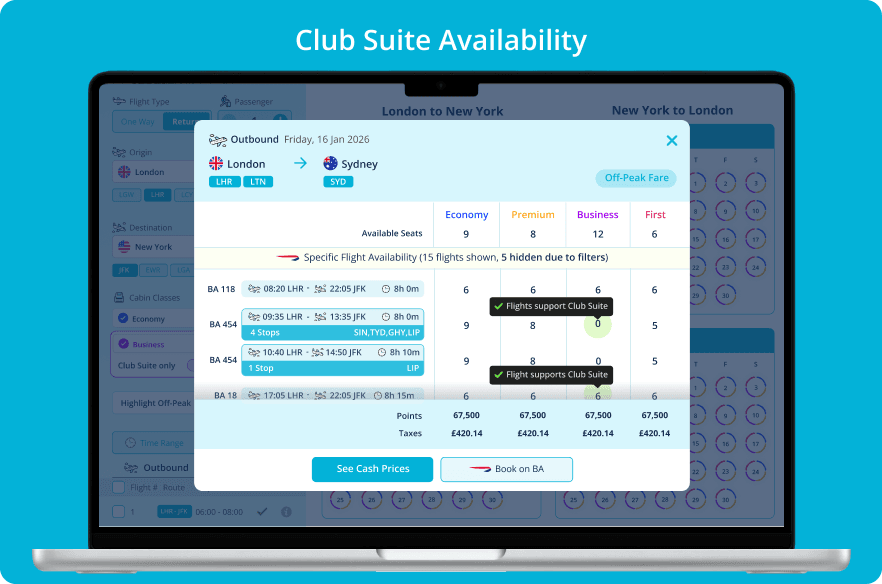Click the UK flag next to London in dialog
882x584 pixels.
216,164
